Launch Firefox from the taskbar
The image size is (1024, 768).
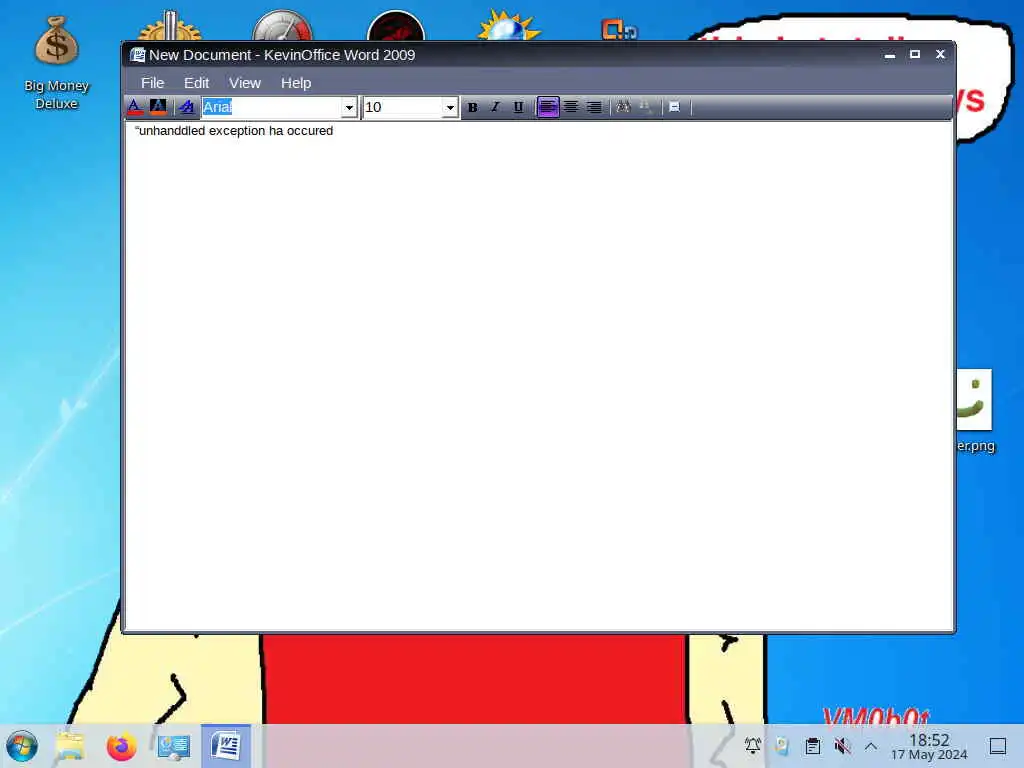coord(121,746)
